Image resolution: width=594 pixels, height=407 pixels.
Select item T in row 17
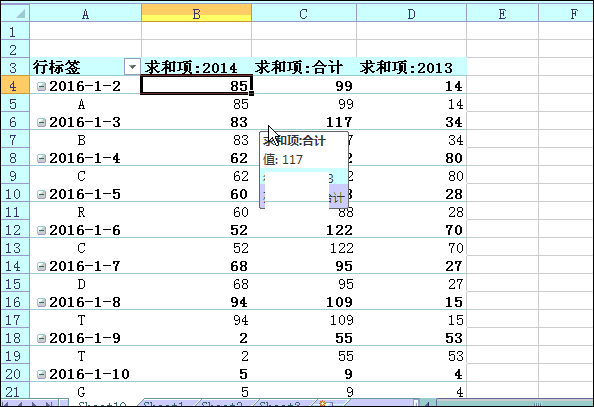pos(81,321)
